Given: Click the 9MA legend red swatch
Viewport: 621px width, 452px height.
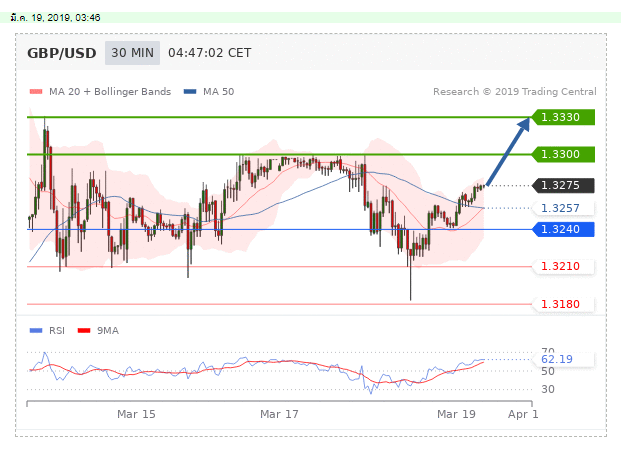Looking at the screenshot, I should [84, 330].
